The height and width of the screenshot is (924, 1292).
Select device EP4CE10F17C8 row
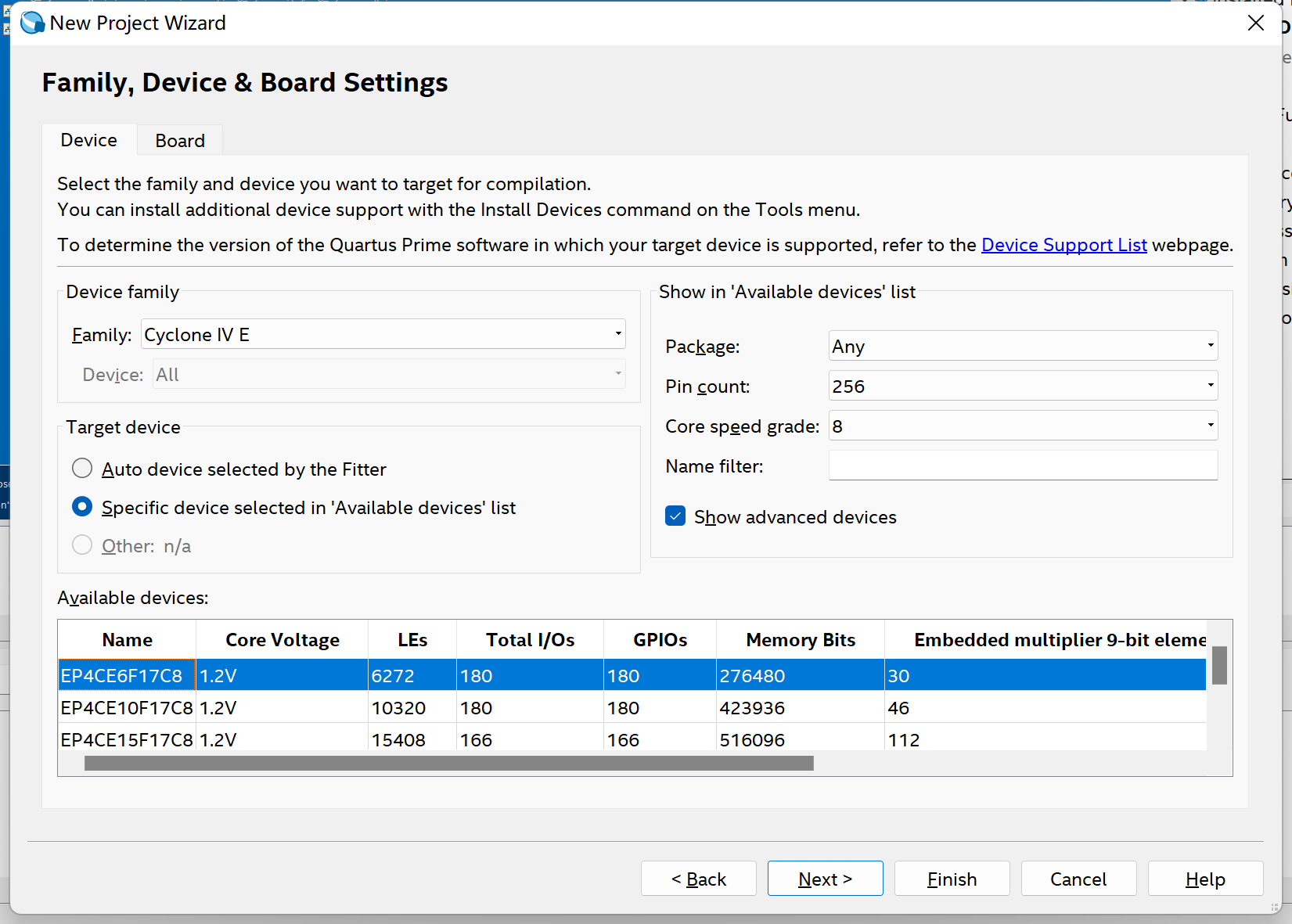(632, 707)
